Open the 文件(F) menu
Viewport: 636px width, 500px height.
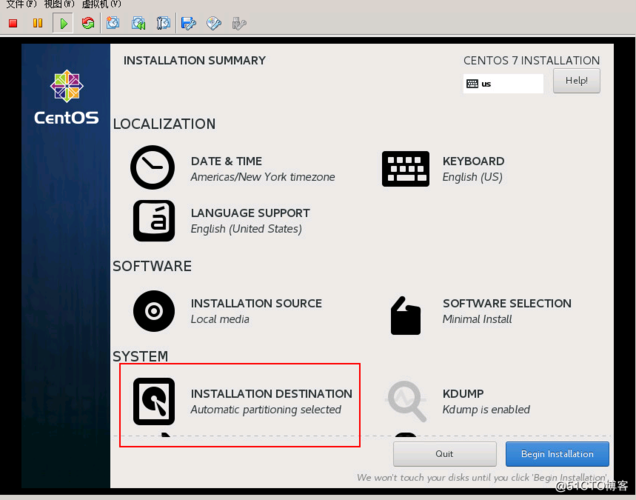(x=21, y=4)
